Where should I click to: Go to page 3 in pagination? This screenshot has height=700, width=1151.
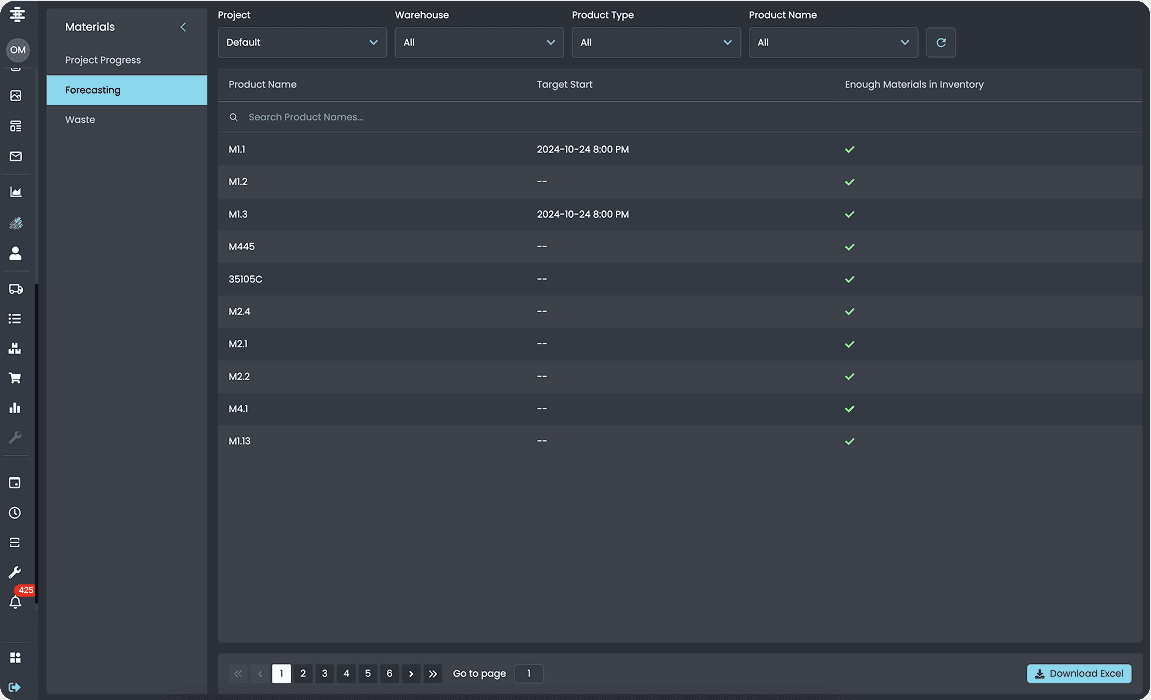click(325, 674)
